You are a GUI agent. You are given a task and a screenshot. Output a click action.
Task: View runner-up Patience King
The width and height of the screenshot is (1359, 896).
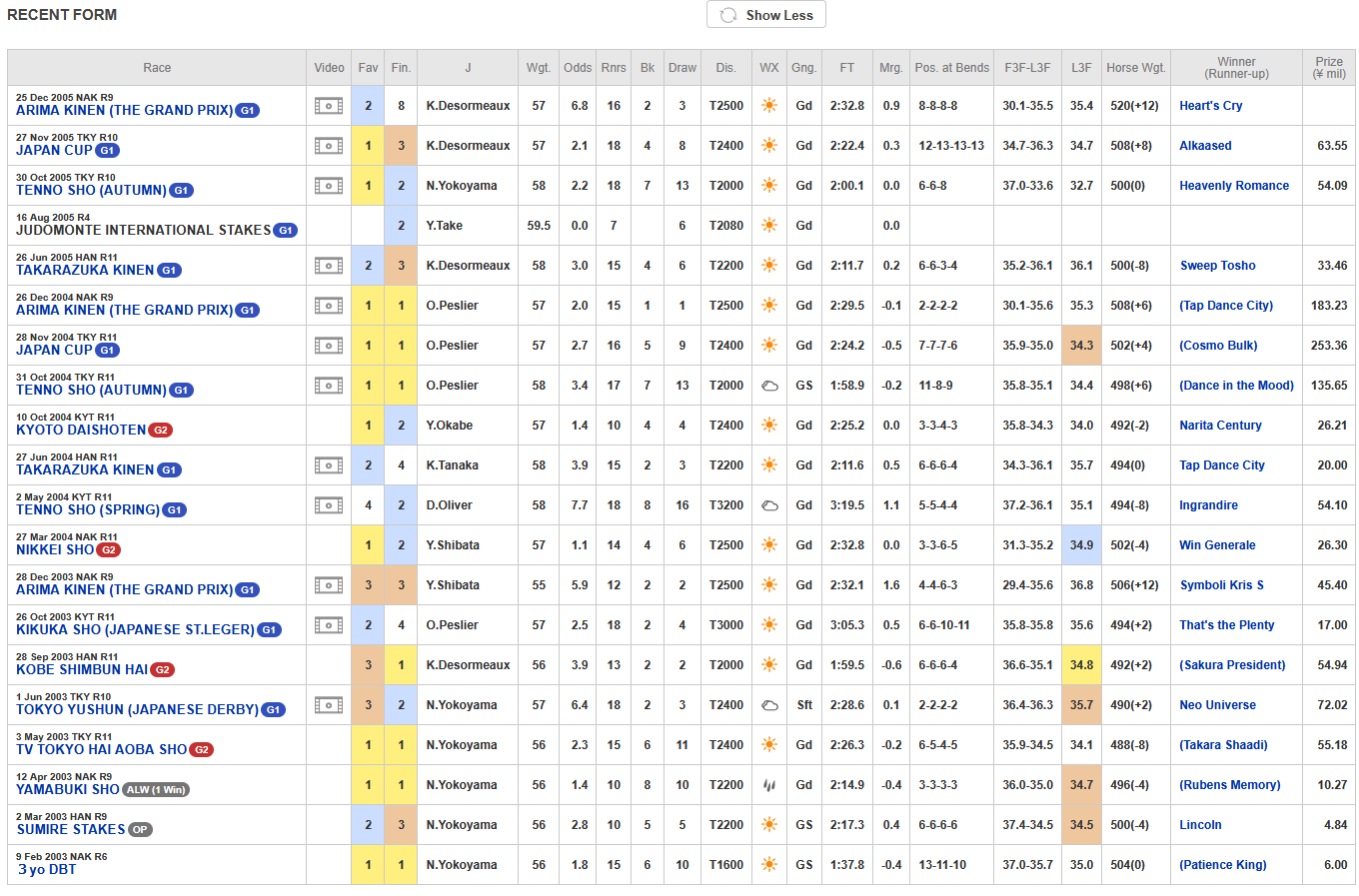pos(1223,865)
